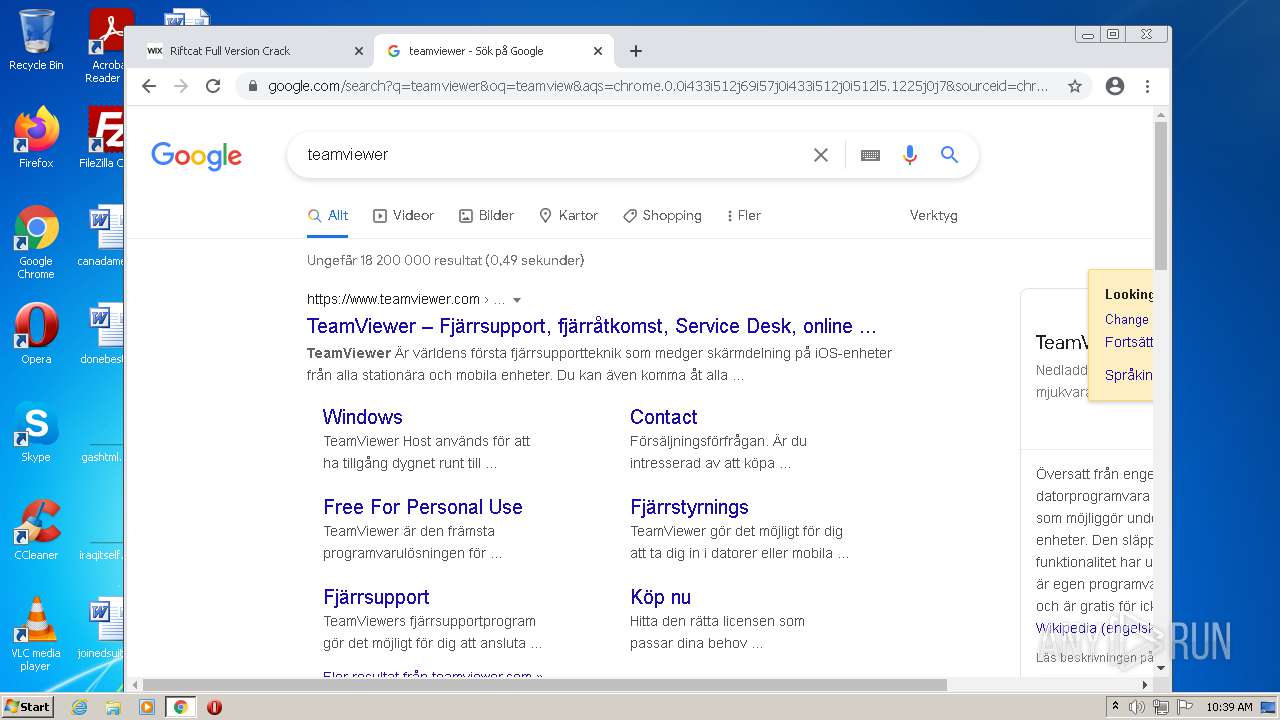
Task: Open the Chrome three-dot menu
Action: [1147, 86]
